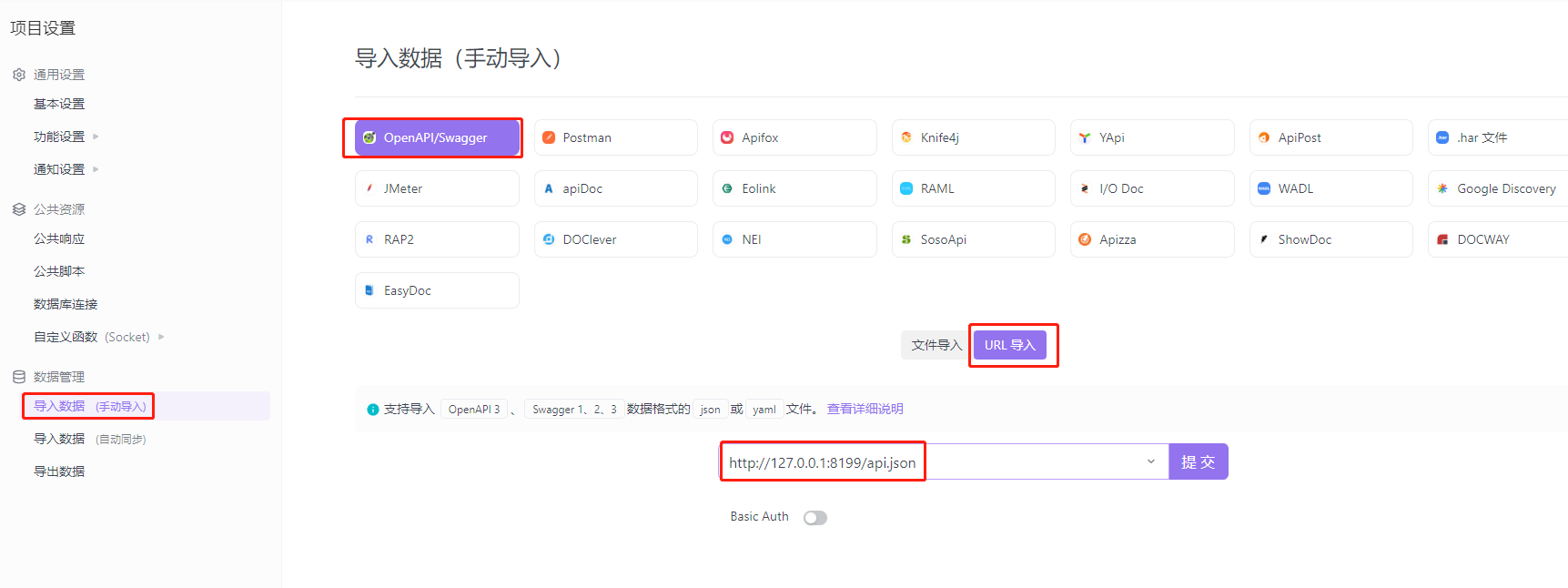
Task: Pick the Google Discovery format icon
Action: click(1442, 188)
